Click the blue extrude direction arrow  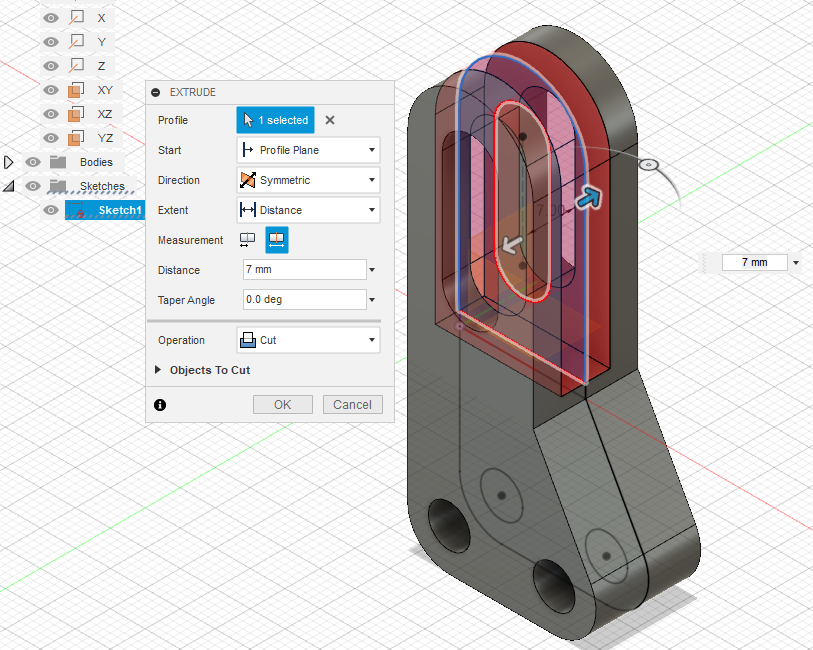(588, 197)
